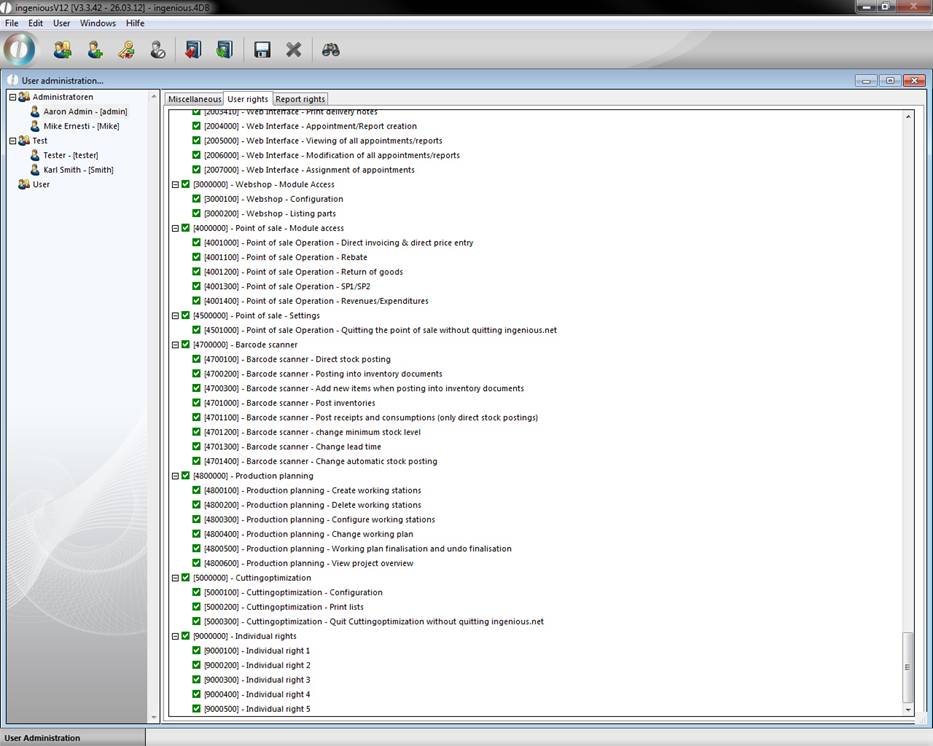Collapse the Production planning rights group
Screen dimensions: 933x746
pos(175,476)
